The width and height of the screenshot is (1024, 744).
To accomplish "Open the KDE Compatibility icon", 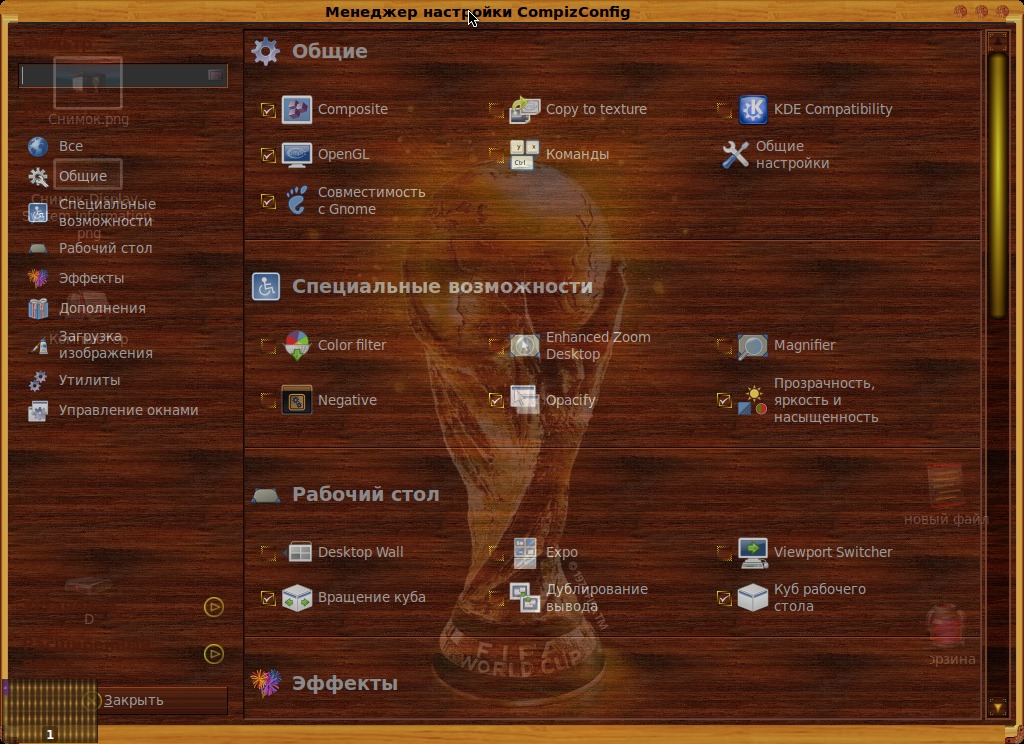I will tap(752, 109).
